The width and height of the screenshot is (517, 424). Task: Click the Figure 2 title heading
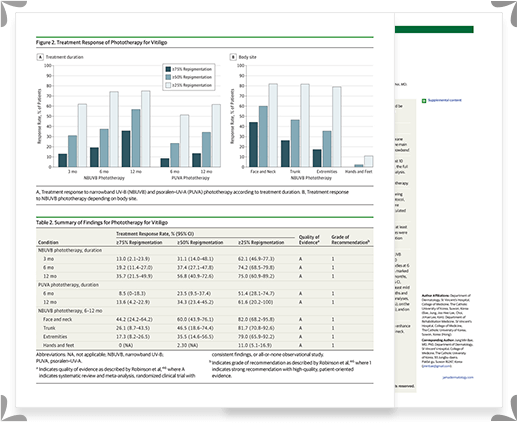(101, 42)
